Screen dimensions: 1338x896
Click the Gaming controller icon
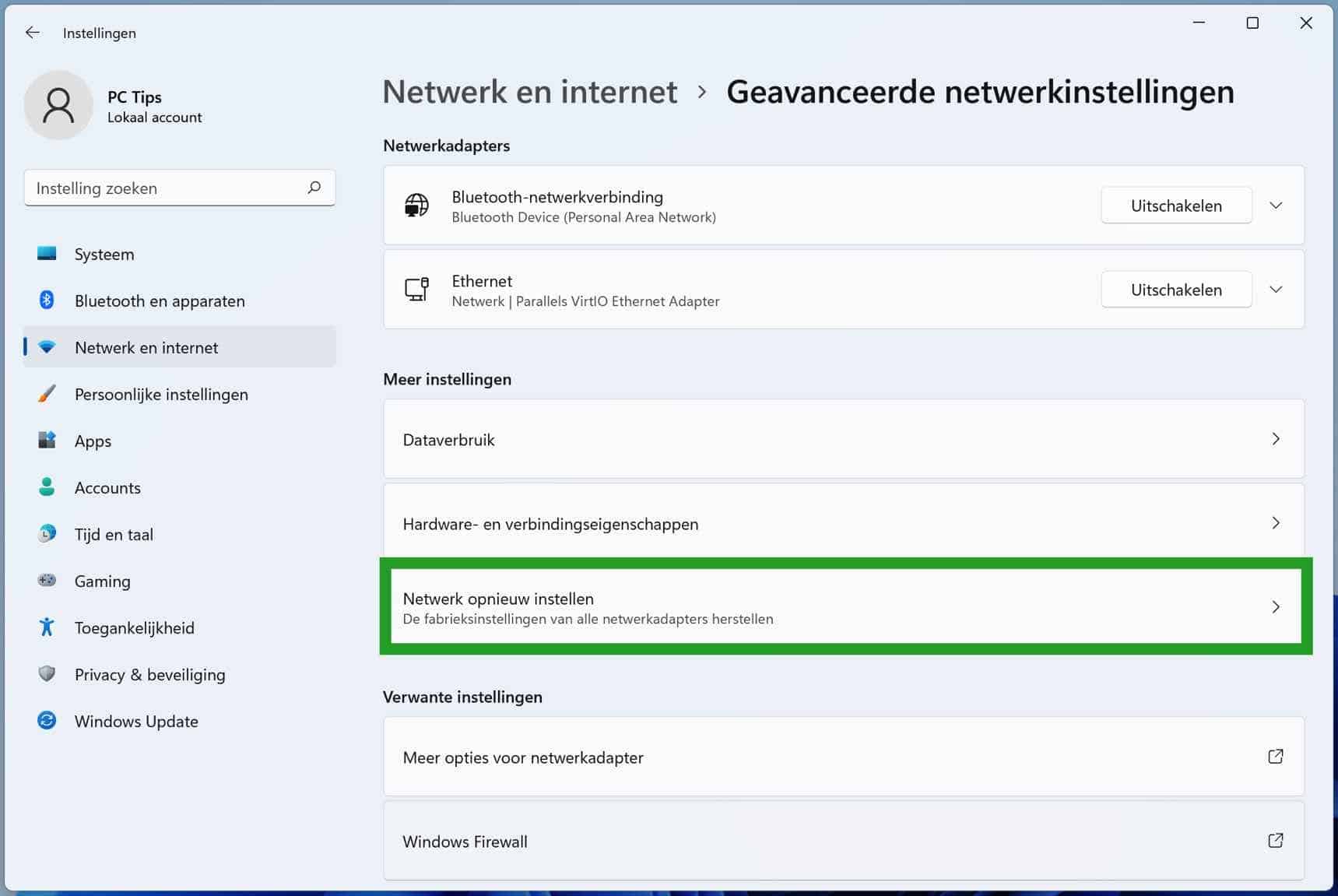(x=46, y=581)
